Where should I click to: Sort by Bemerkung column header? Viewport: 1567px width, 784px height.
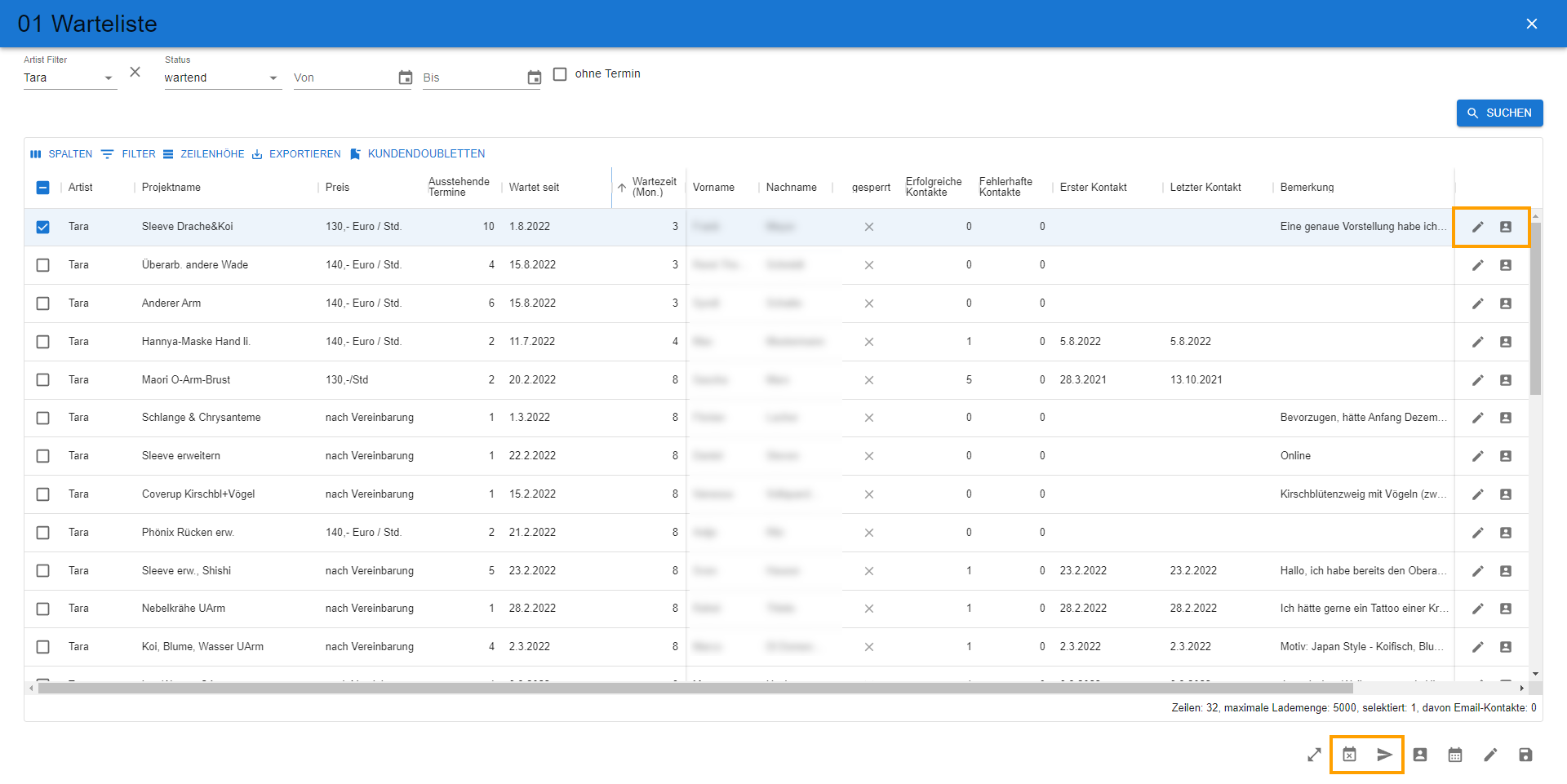(x=1307, y=188)
